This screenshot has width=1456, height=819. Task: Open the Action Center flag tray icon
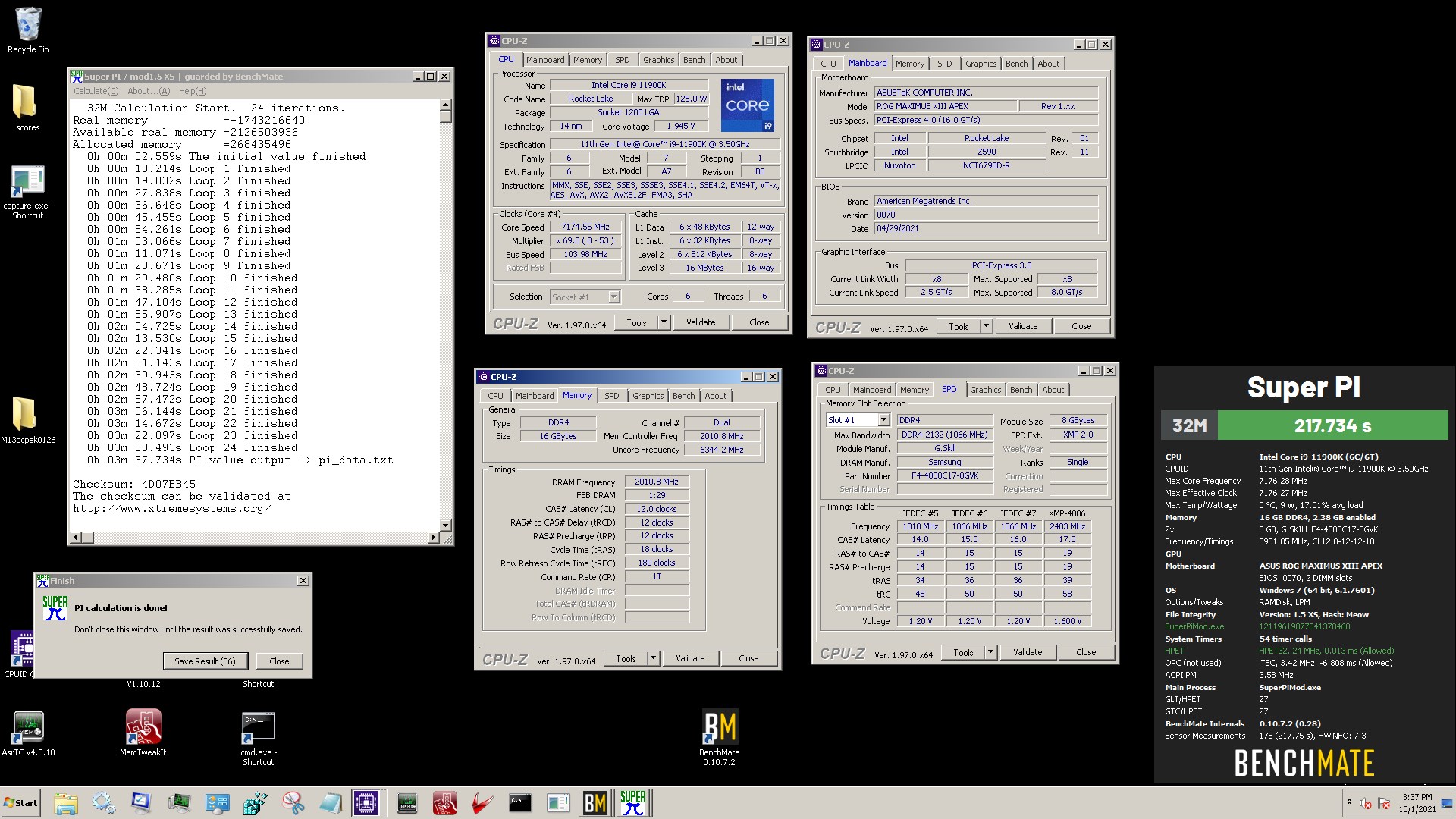[1384, 804]
